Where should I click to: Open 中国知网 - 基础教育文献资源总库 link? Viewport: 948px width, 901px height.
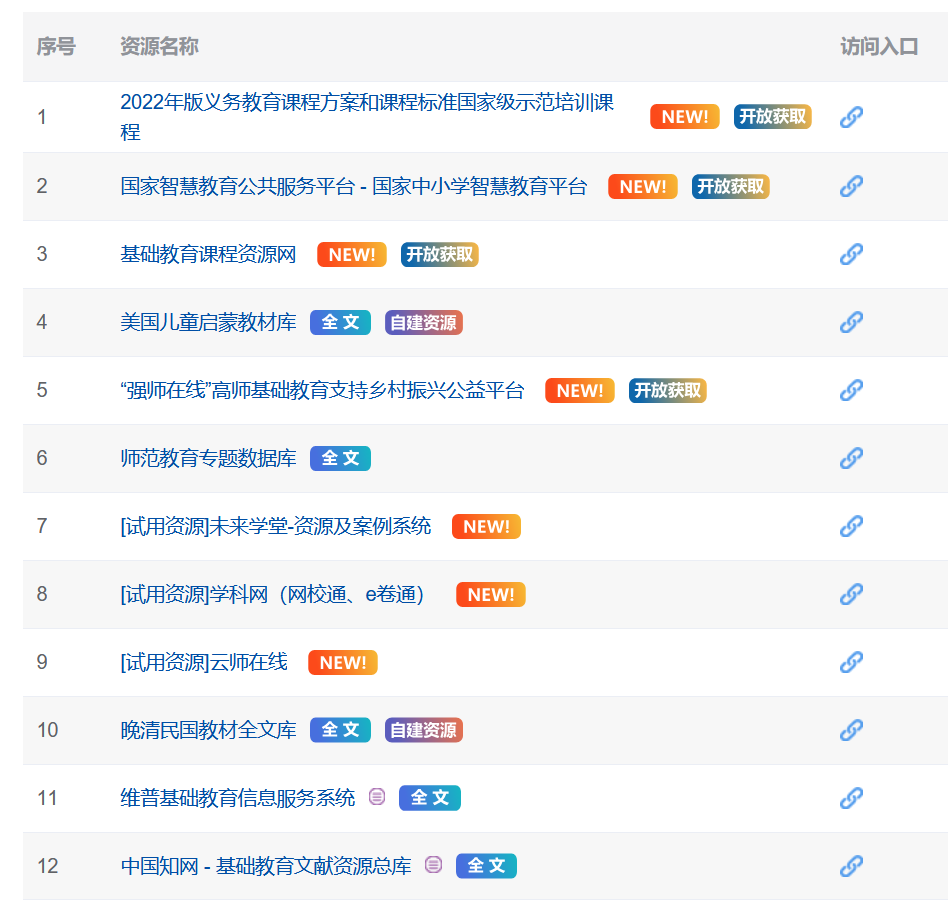266,866
